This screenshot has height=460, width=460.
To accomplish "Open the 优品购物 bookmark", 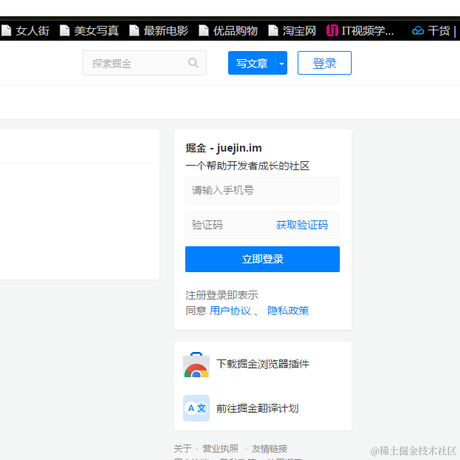I will (228, 31).
